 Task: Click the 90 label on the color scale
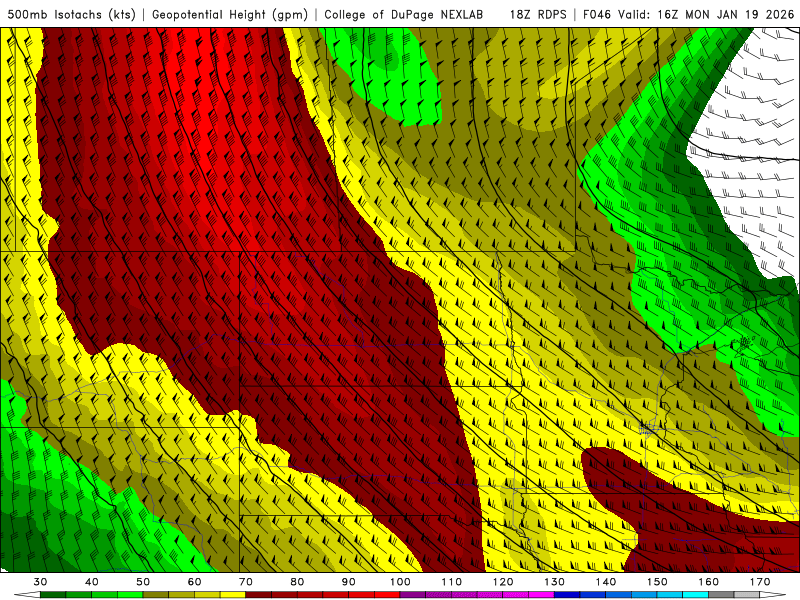pos(348,582)
